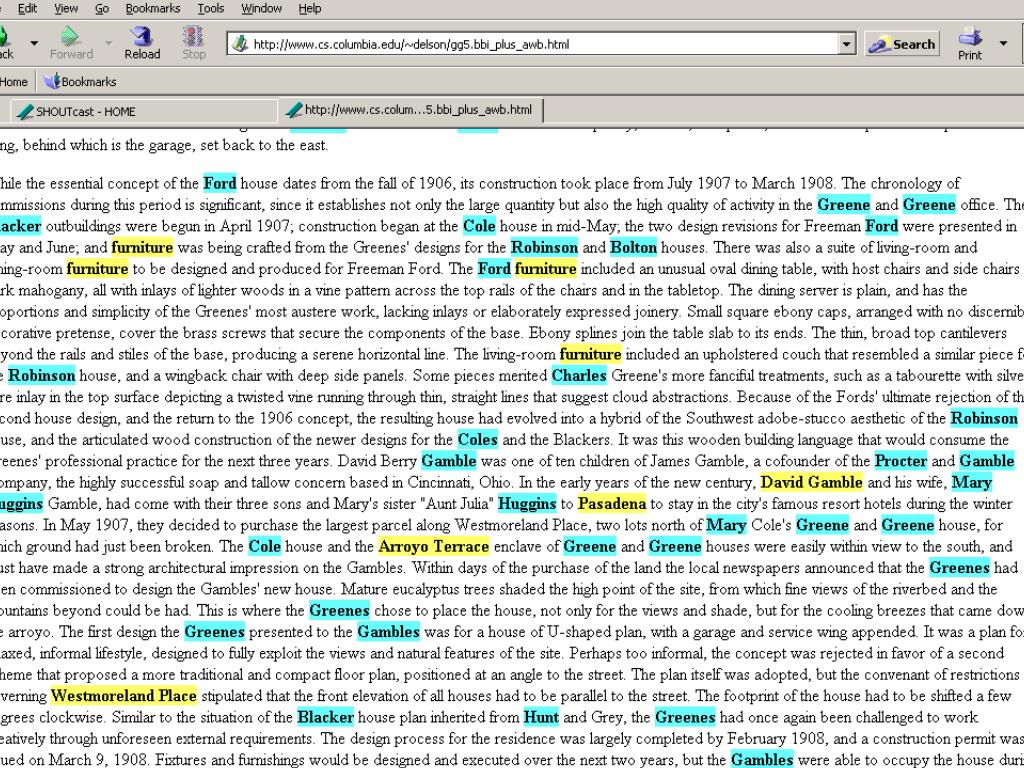Open the Tools menu
Screen dimensions: 1024x768
click(x=211, y=8)
